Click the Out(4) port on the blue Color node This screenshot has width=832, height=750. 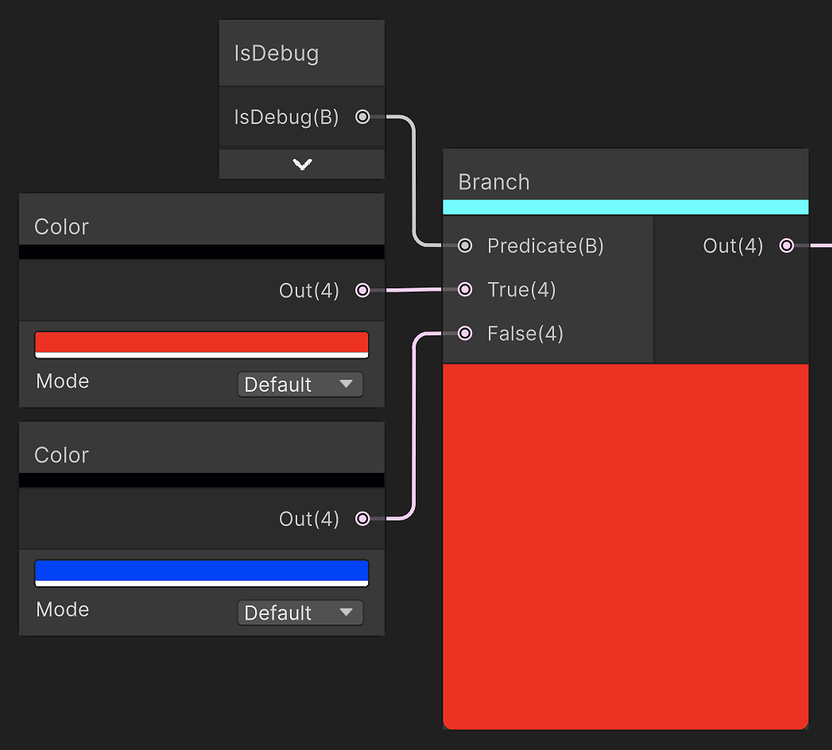[361, 519]
